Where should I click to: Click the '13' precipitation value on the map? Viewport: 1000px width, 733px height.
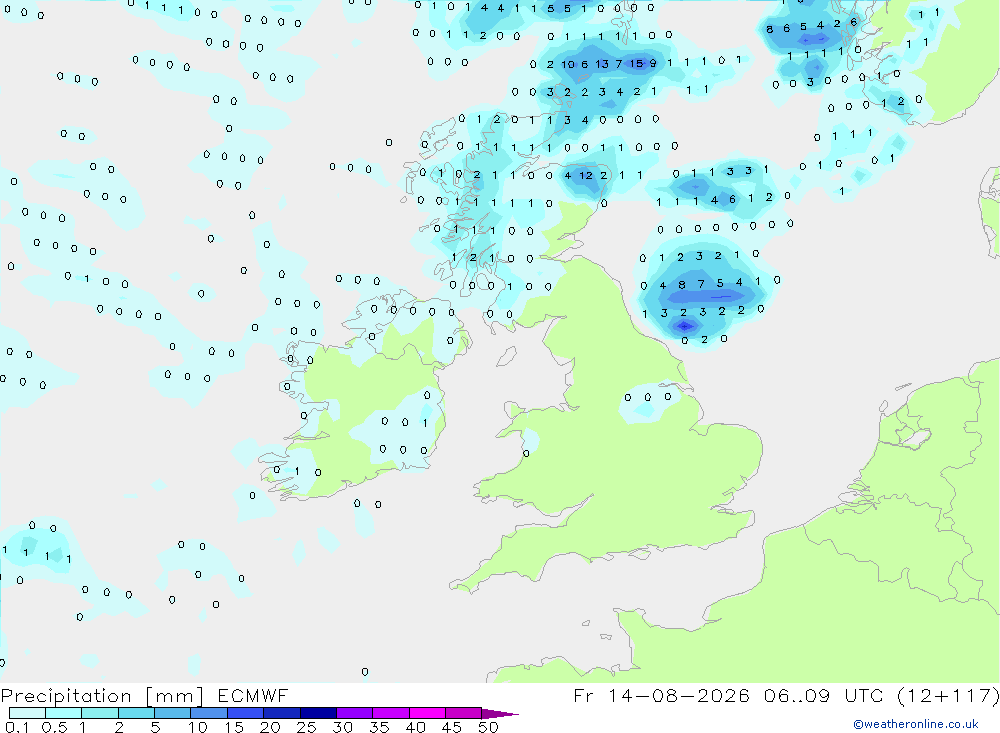click(x=602, y=64)
